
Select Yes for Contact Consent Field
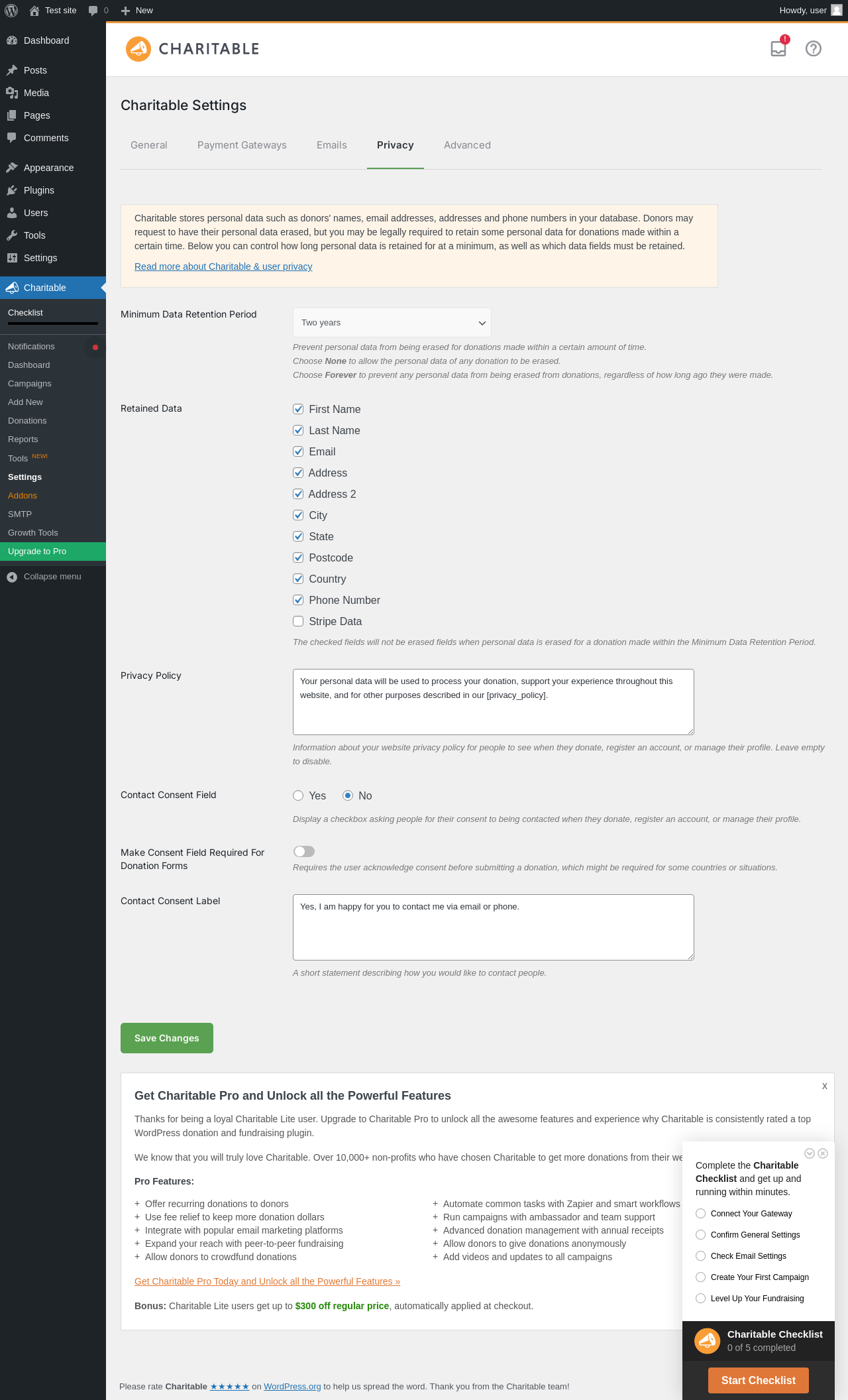[x=298, y=795]
